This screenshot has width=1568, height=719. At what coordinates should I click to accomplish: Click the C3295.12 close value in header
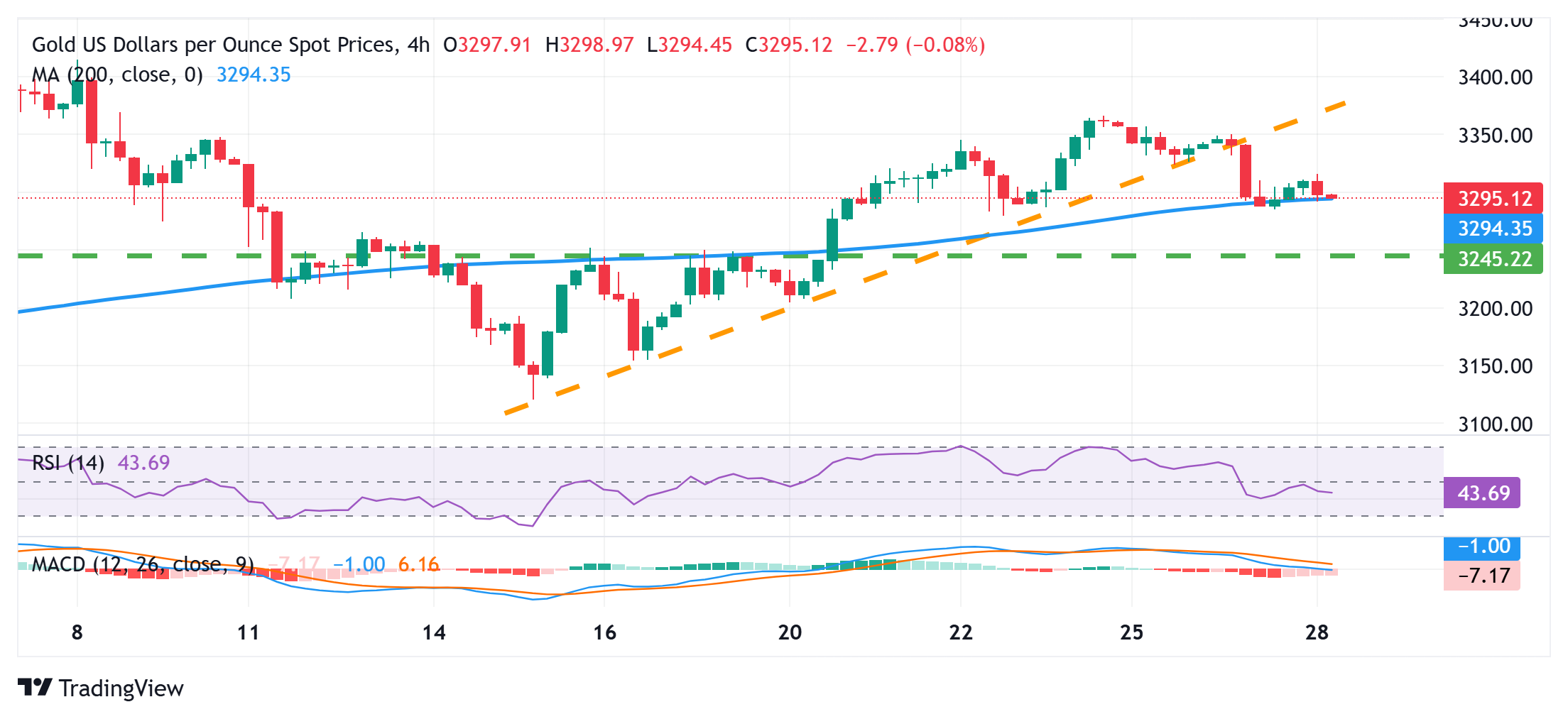[788, 45]
